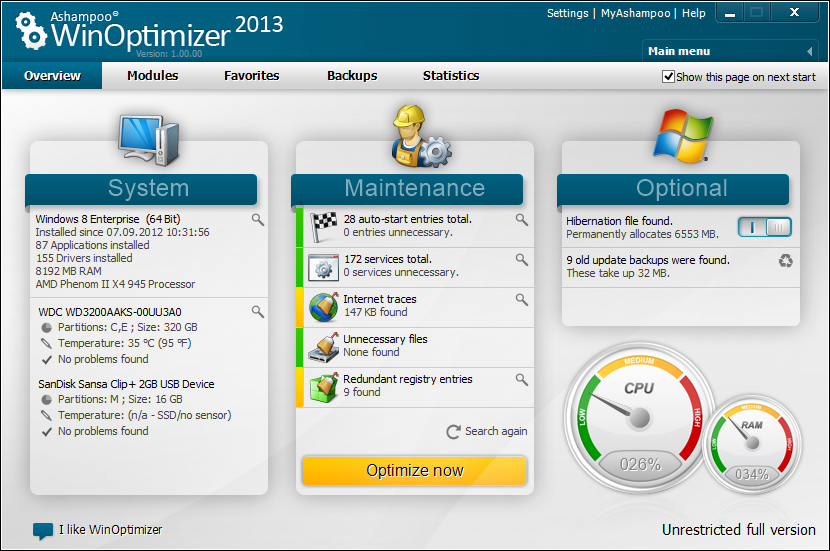Click '87 Applications installed' text
This screenshot has height=551, width=830.
93,245
